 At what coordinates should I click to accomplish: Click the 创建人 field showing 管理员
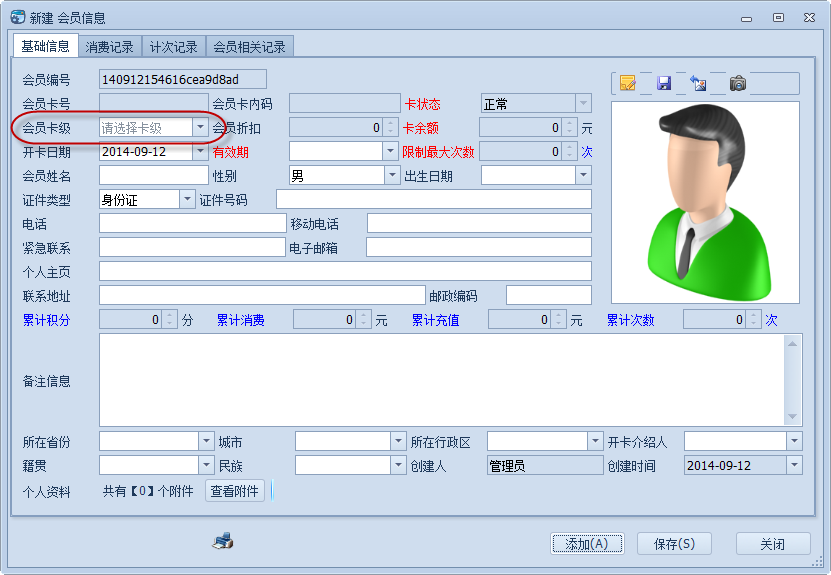(x=545, y=465)
